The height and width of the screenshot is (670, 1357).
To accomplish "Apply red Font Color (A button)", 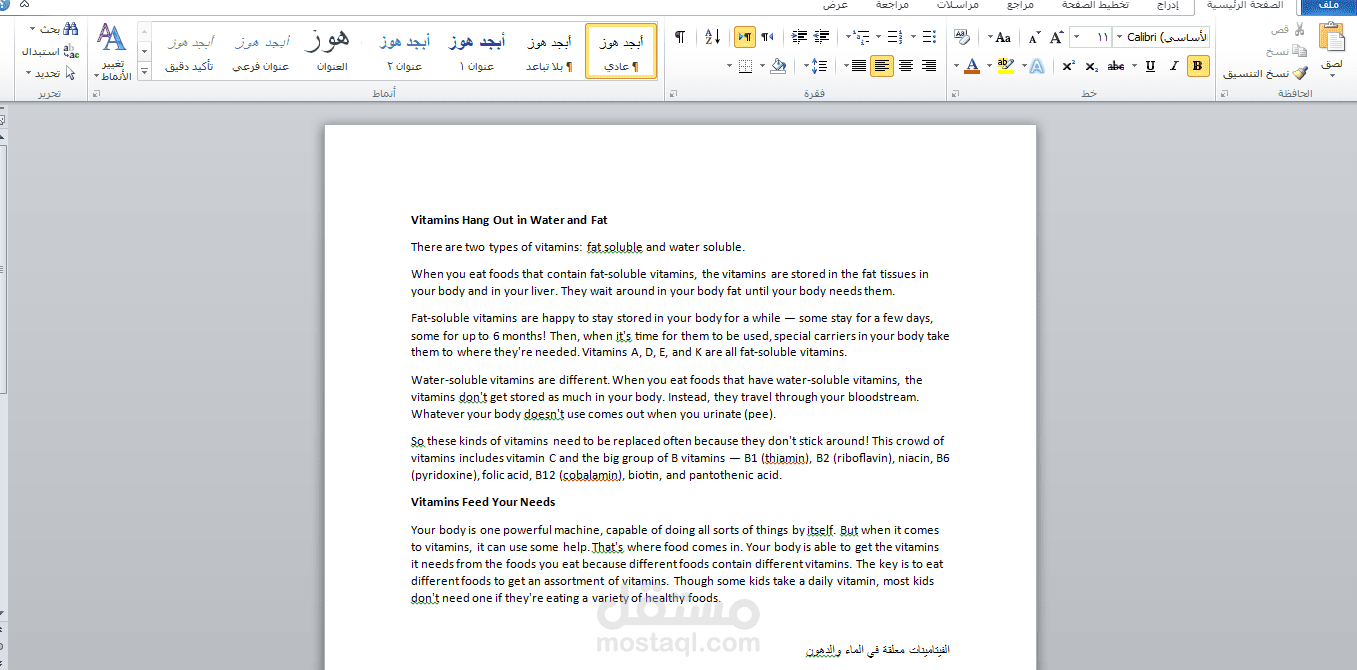I will click(970, 66).
